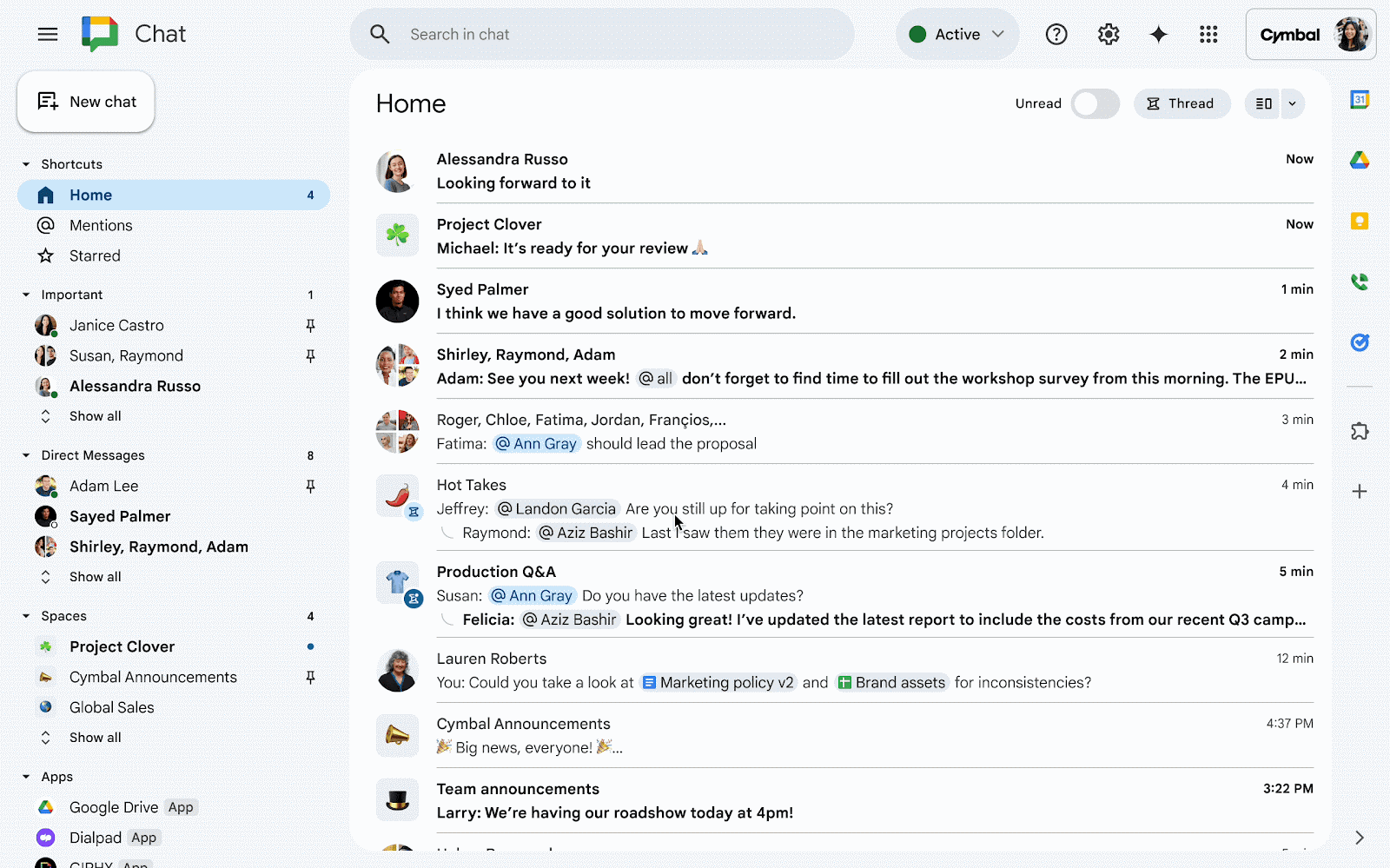1390x868 pixels.
Task: Open the Marketing policy v2 document link
Action: click(718, 683)
